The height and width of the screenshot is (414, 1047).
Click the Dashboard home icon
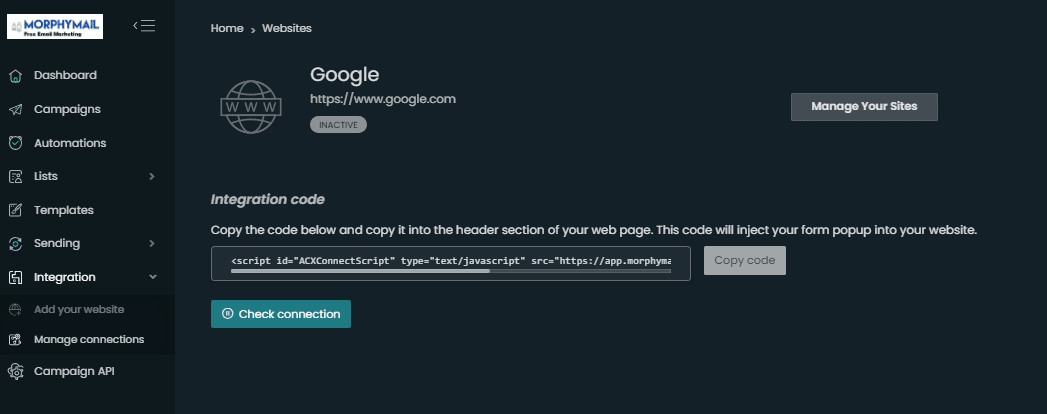click(15, 75)
